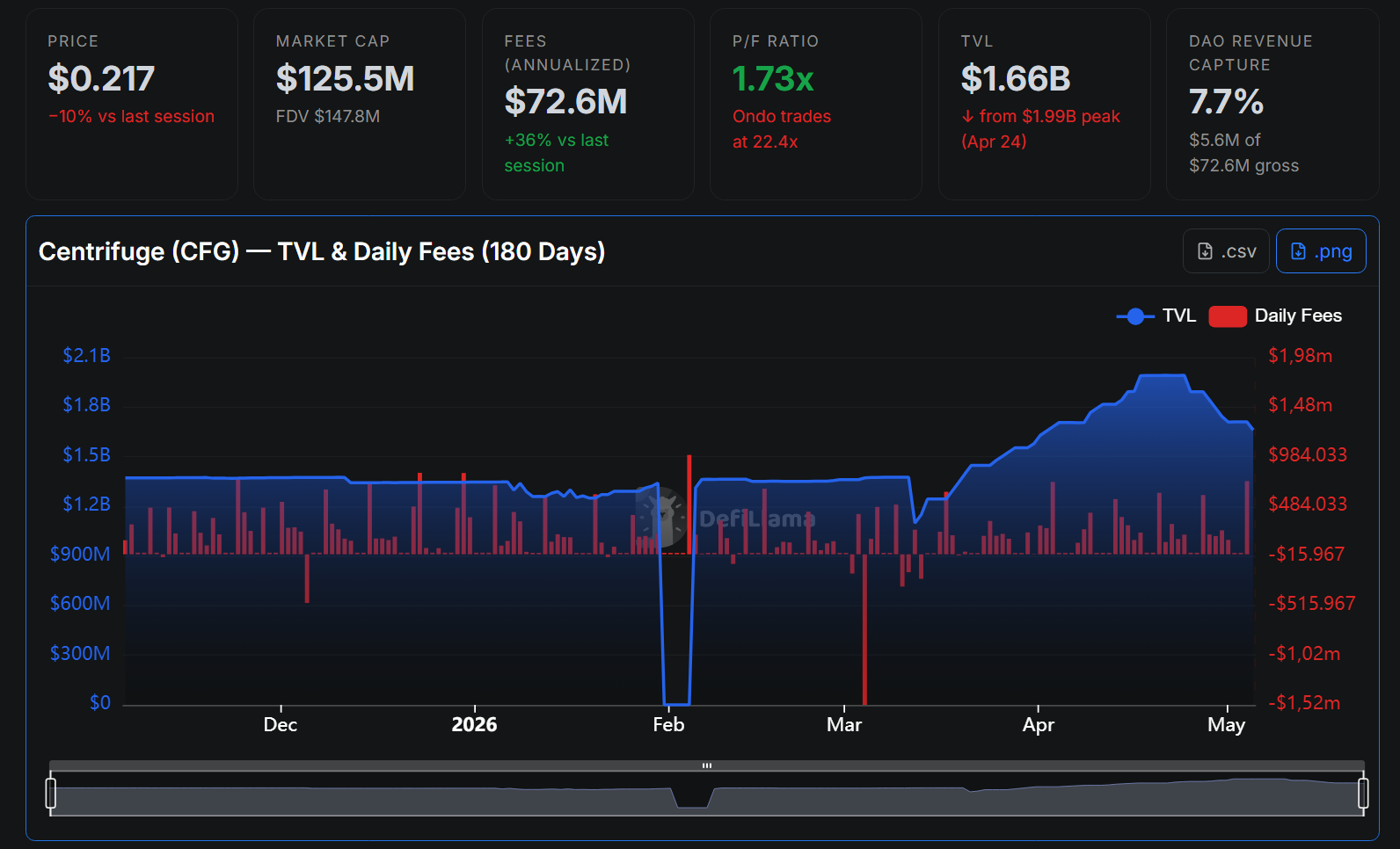Click the range slider overview area
The height and width of the screenshot is (849, 1400).
(707, 794)
